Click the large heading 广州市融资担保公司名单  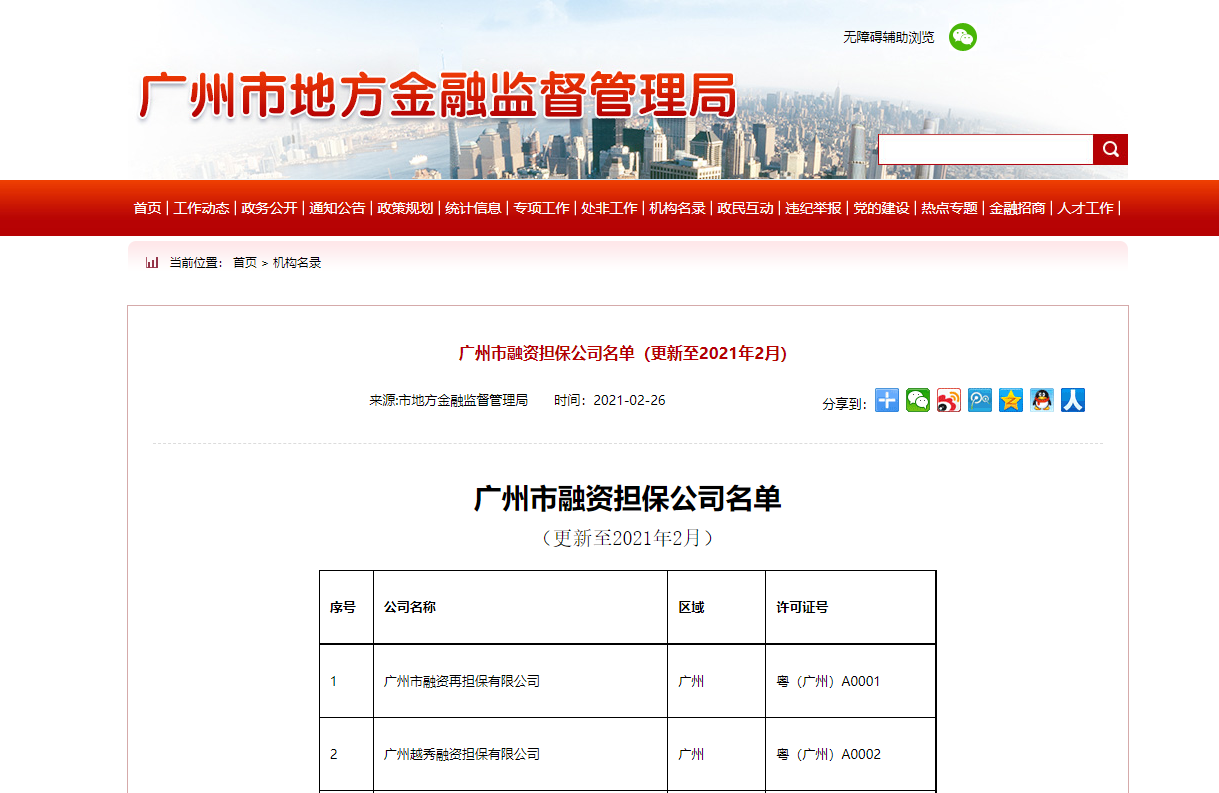[627, 498]
